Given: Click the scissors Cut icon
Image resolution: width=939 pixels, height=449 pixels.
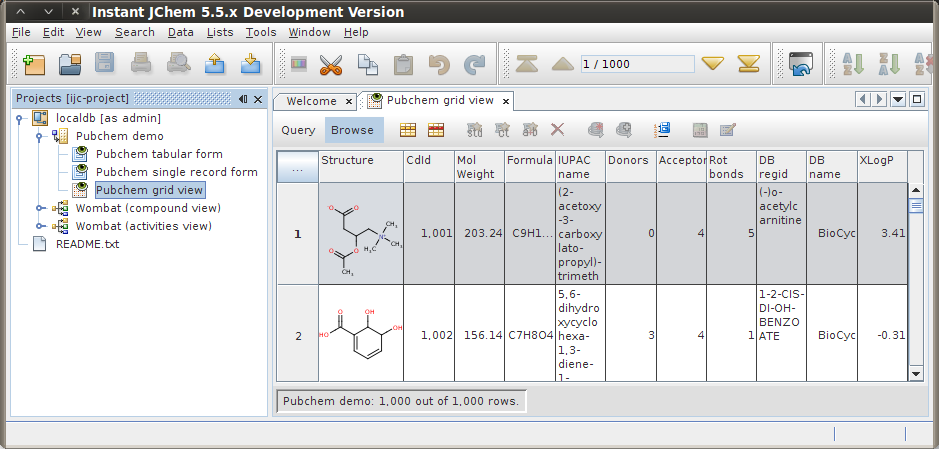Looking at the screenshot, I should coord(331,65).
